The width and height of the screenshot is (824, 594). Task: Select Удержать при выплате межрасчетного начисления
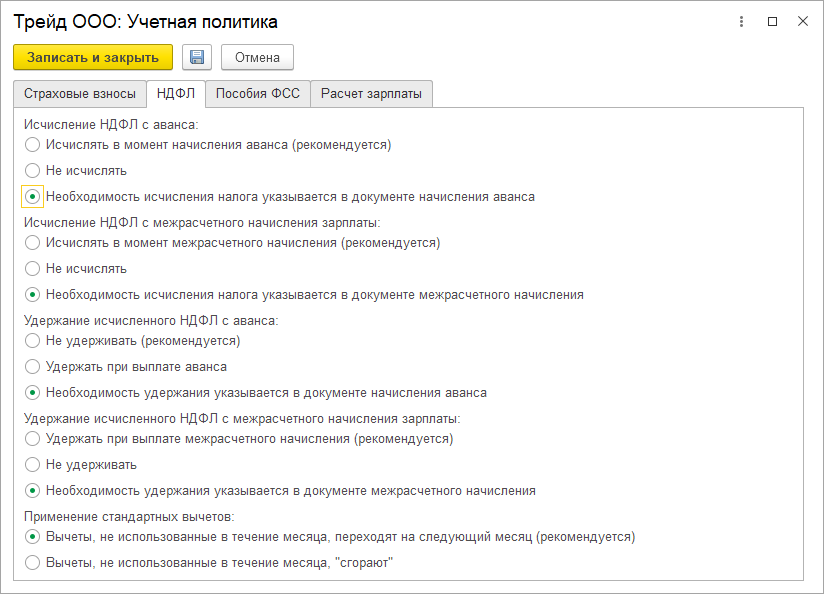(33, 439)
